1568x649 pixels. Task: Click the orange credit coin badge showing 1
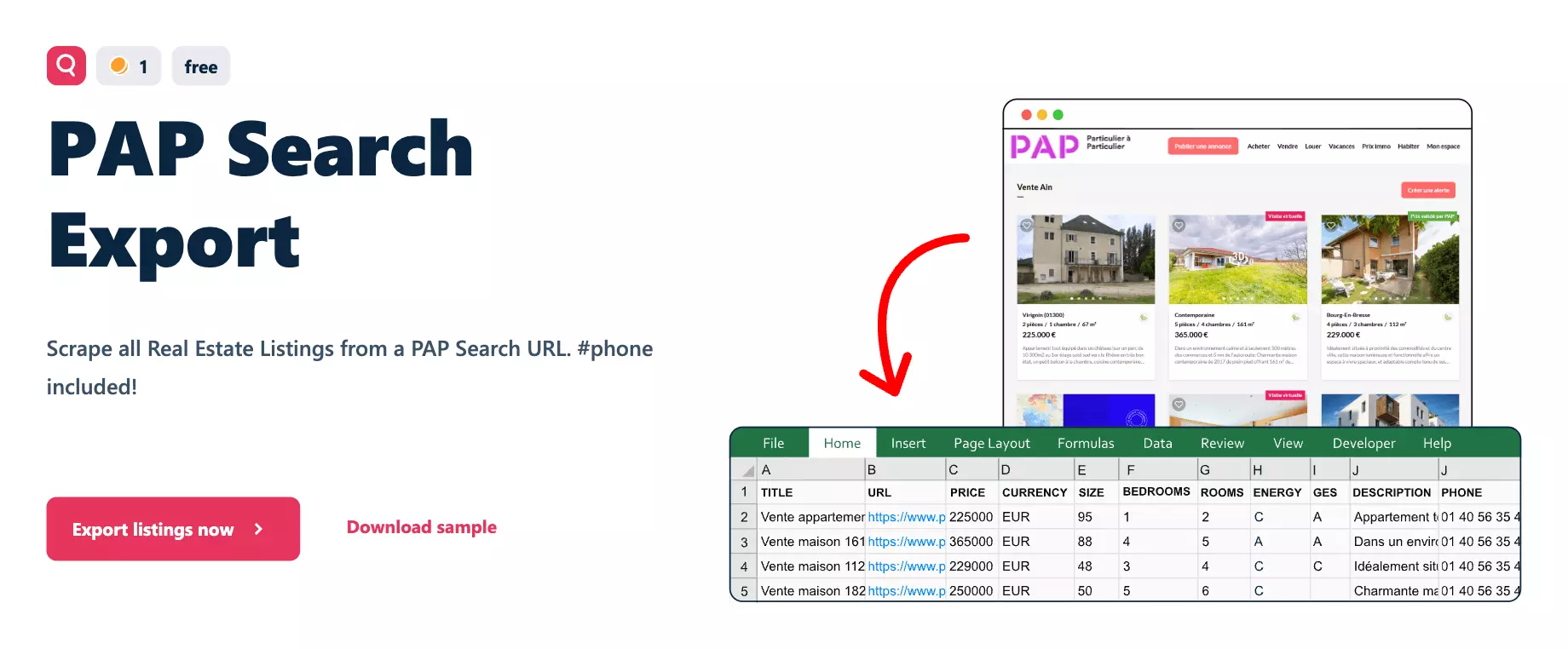(x=129, y=66)
